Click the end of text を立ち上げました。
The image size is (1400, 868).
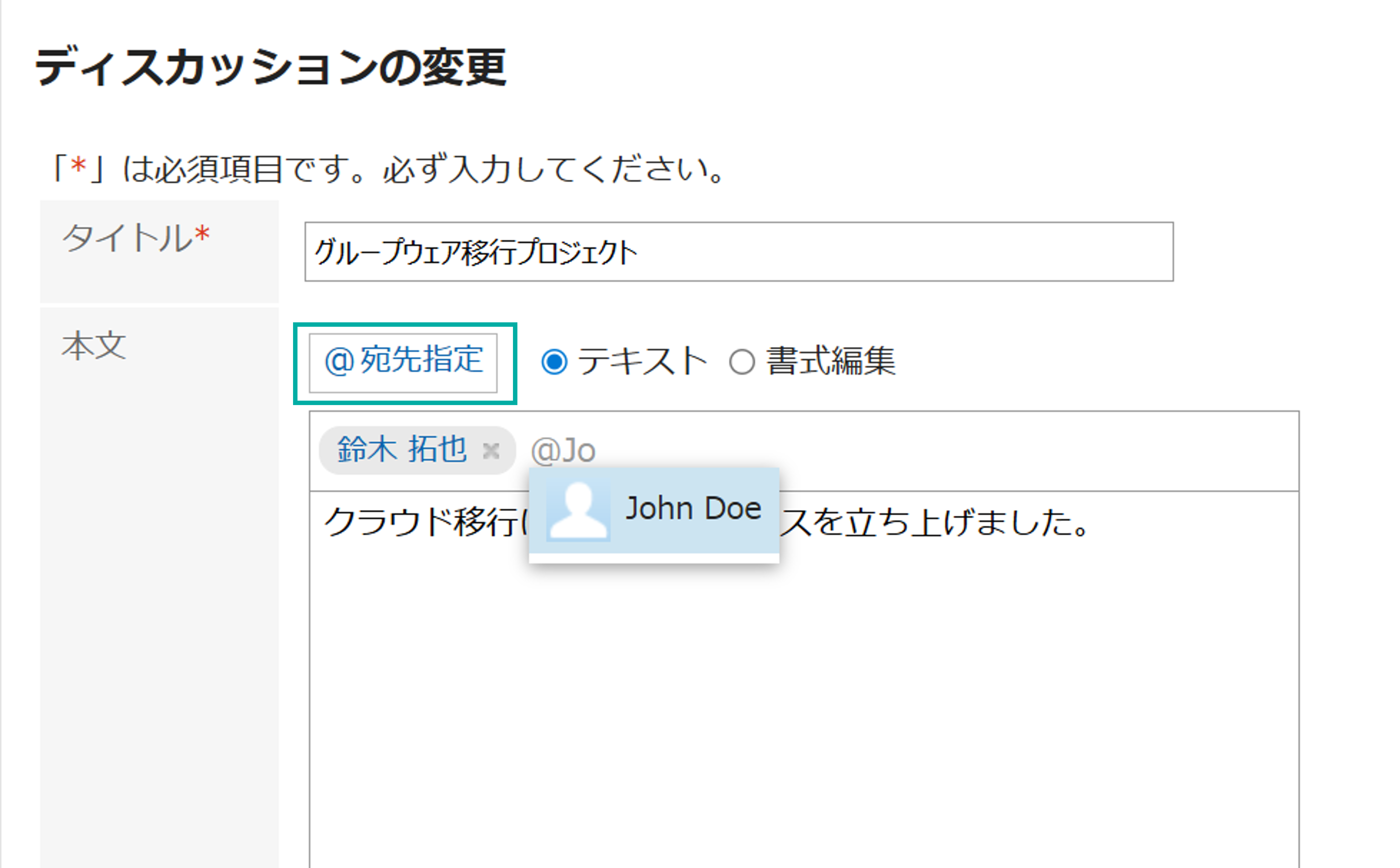[x=1088, y=524]
